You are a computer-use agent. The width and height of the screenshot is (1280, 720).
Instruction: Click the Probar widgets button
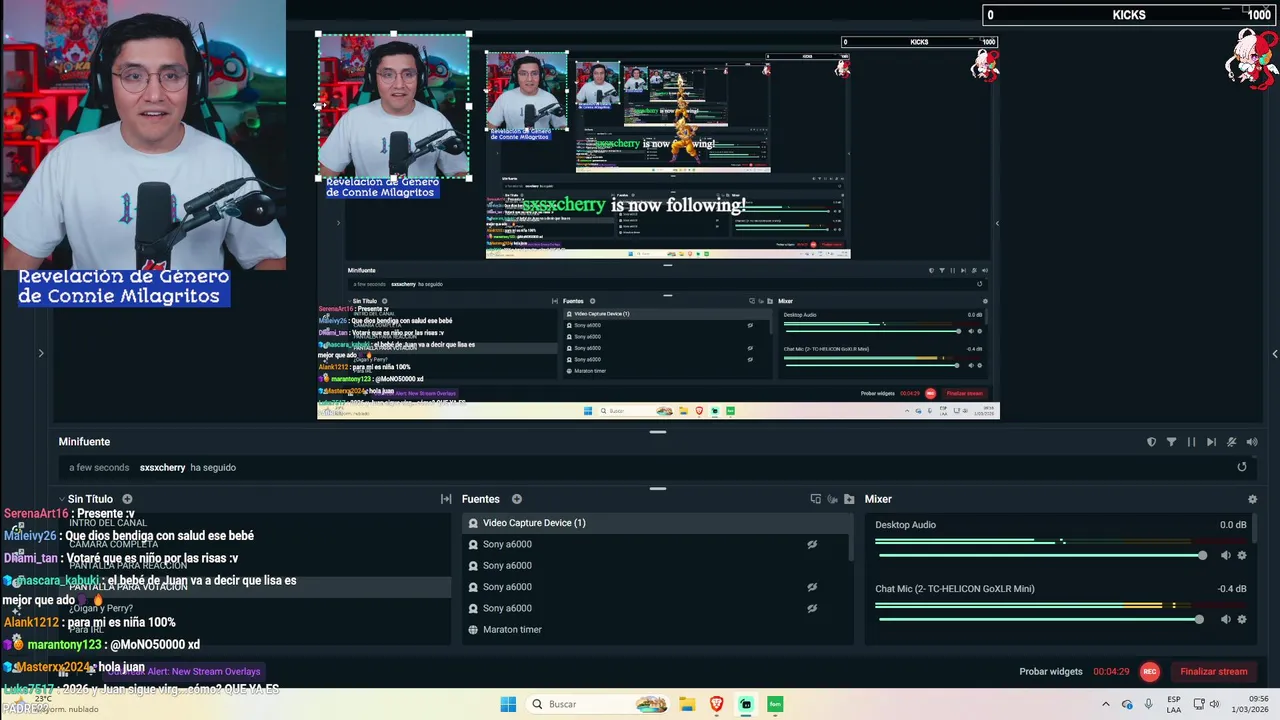tap(1051, 672)
